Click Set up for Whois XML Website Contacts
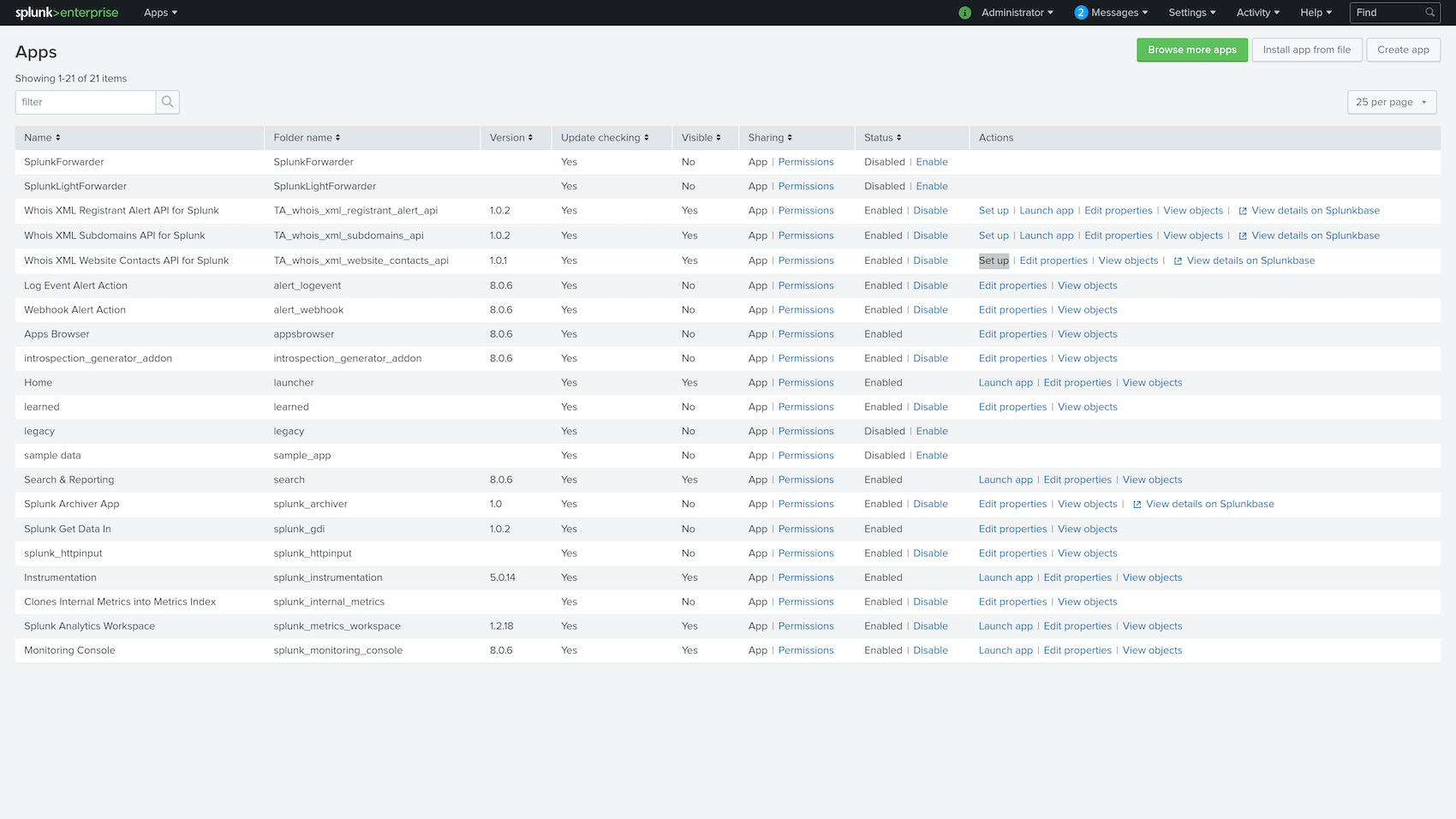 click(x=994, y=260)
